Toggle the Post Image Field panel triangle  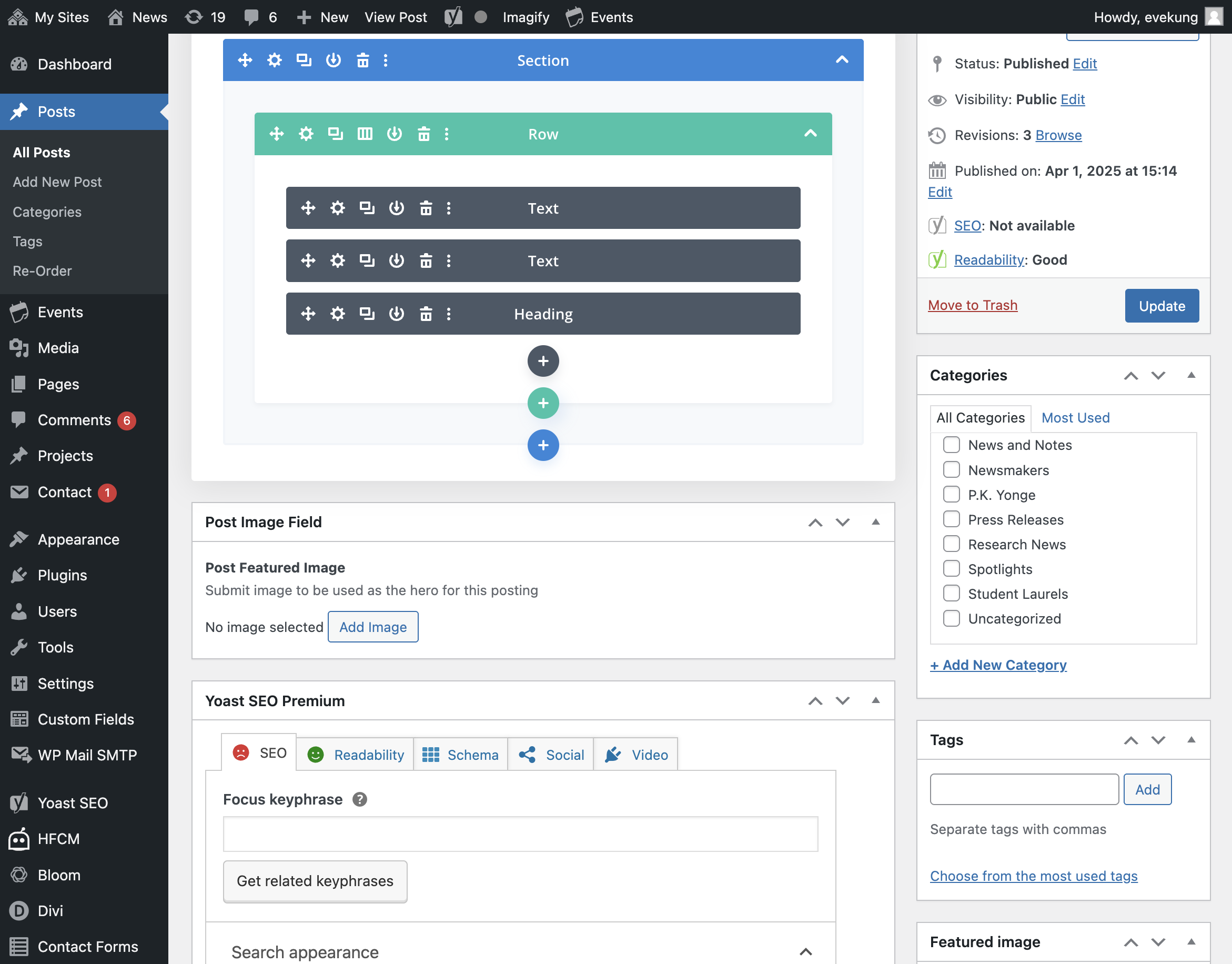point(875,522)
